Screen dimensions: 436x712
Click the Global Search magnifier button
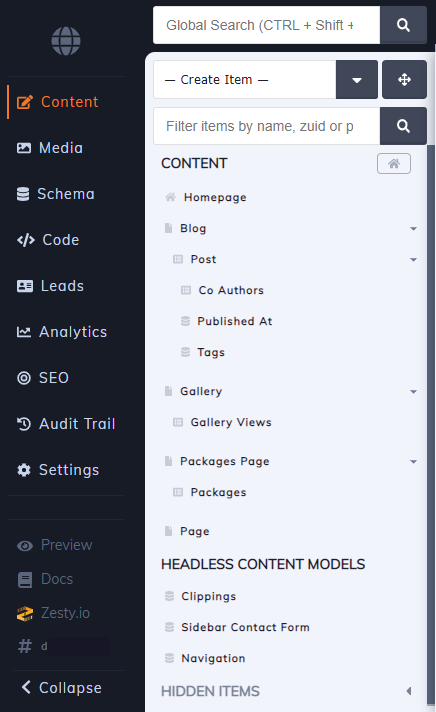(403, 25)
